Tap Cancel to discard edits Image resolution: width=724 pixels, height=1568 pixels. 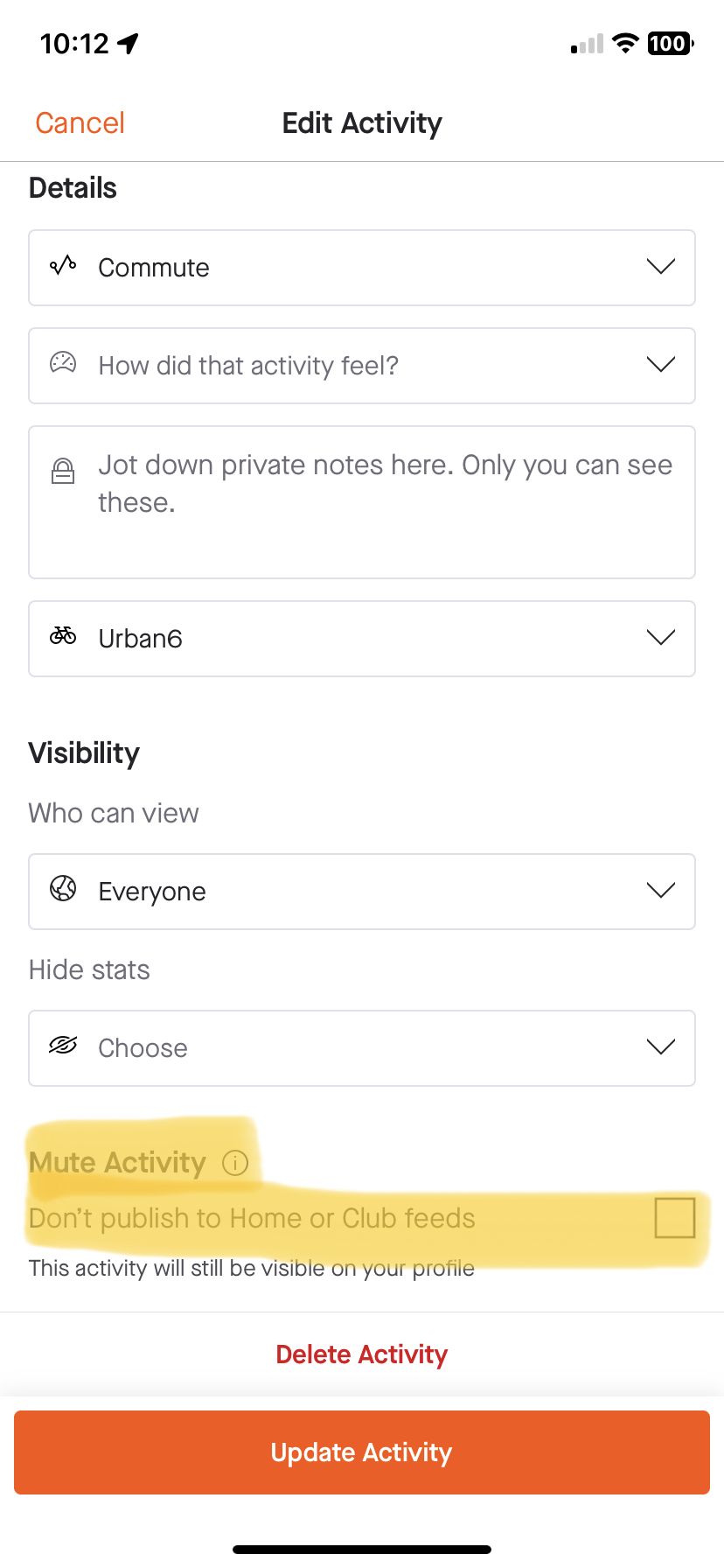coord(80,123)
